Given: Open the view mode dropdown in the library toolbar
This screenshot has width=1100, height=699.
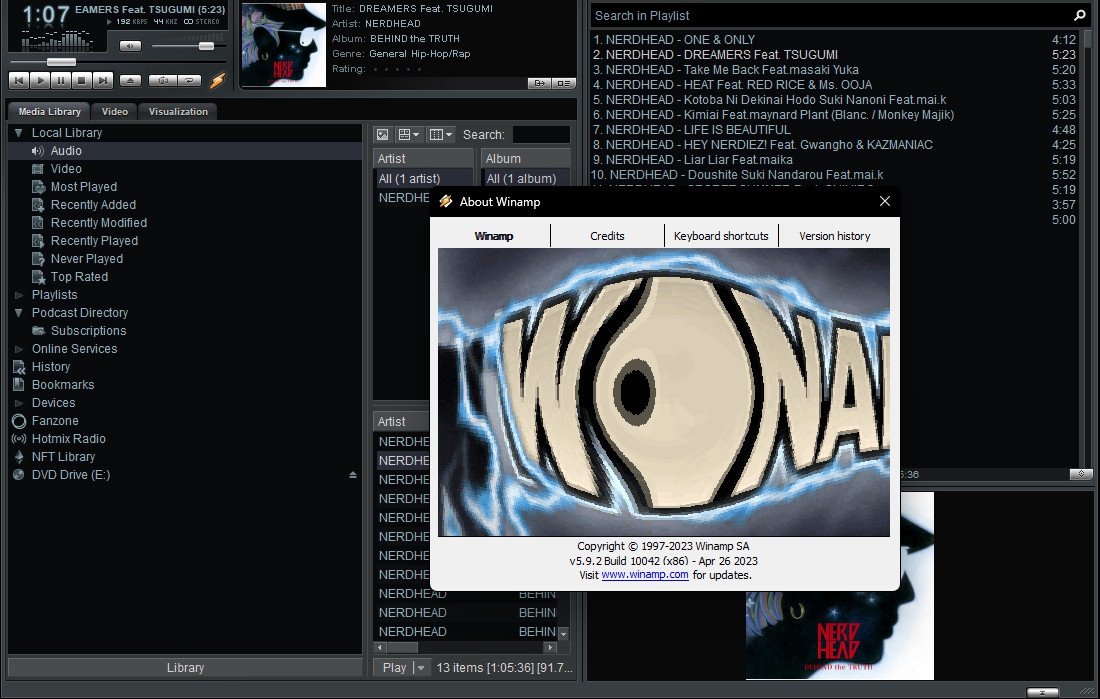Looking at the screenshot, I should (408, 135).
